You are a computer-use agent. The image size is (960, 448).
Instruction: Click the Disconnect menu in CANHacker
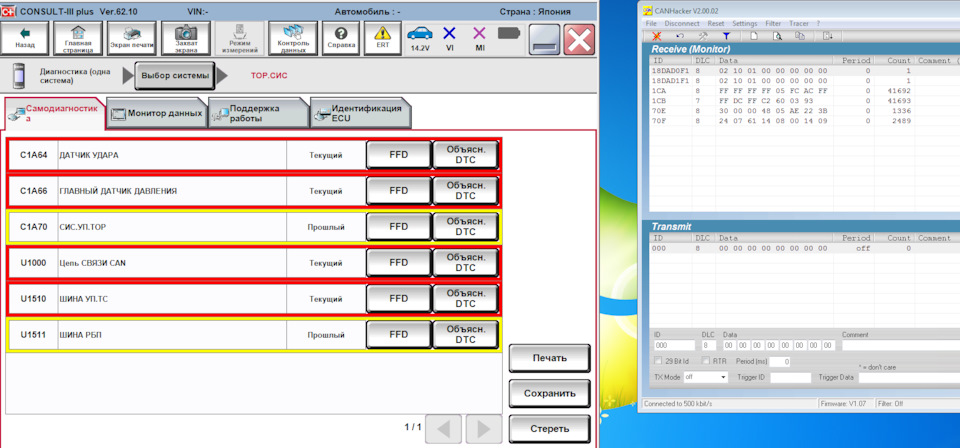681,23
